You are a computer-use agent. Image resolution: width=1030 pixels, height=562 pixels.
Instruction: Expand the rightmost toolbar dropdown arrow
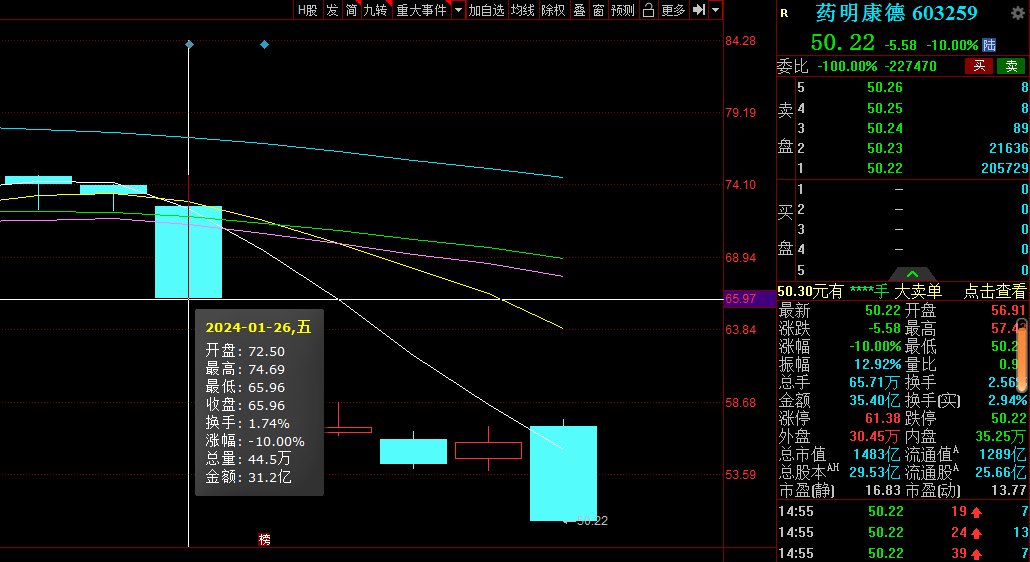point(715,10)
